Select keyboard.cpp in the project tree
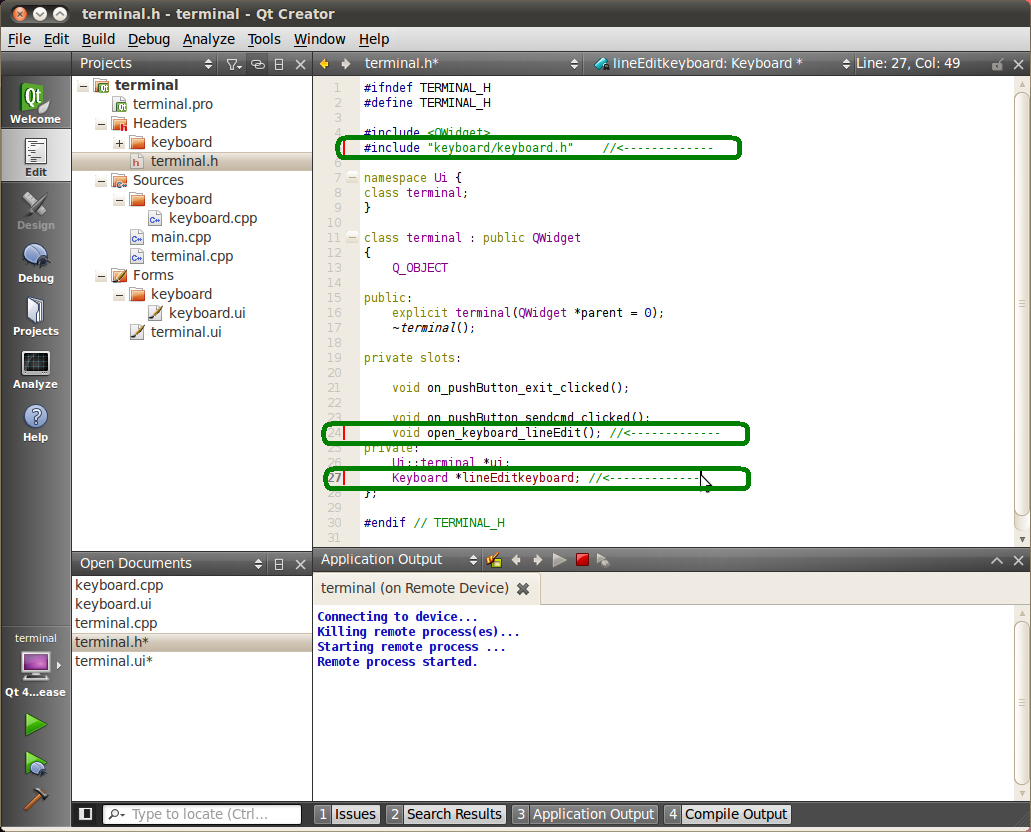Screen dimensions: 1031x832 click(x=212, y=218)
